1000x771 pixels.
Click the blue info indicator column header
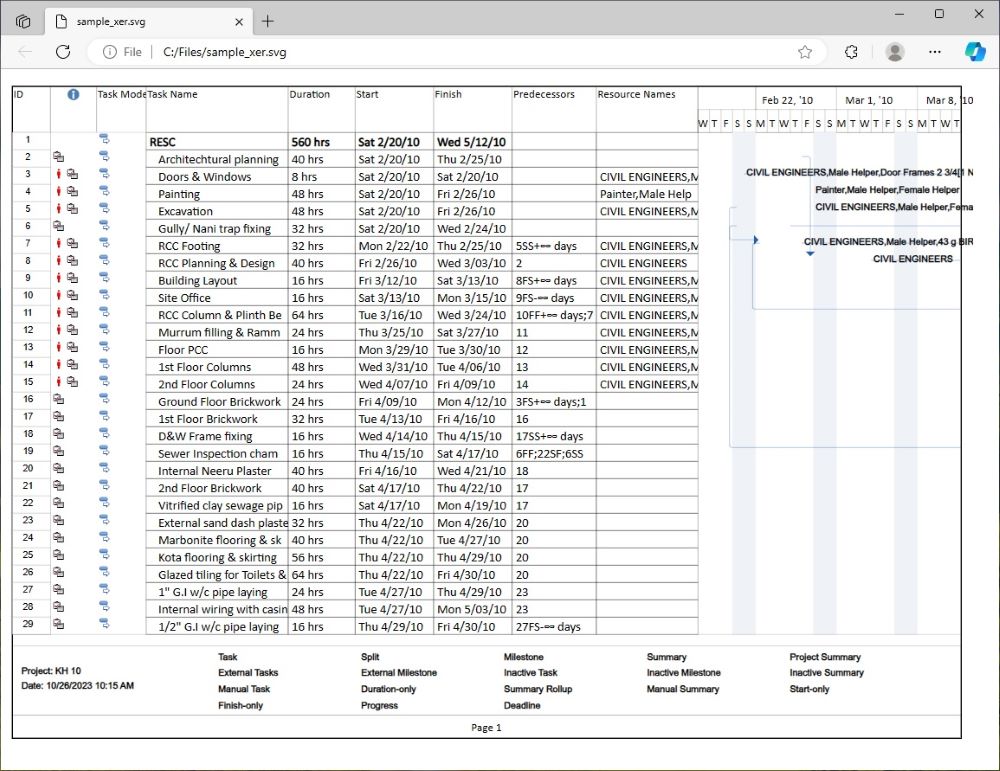[73, 95]
